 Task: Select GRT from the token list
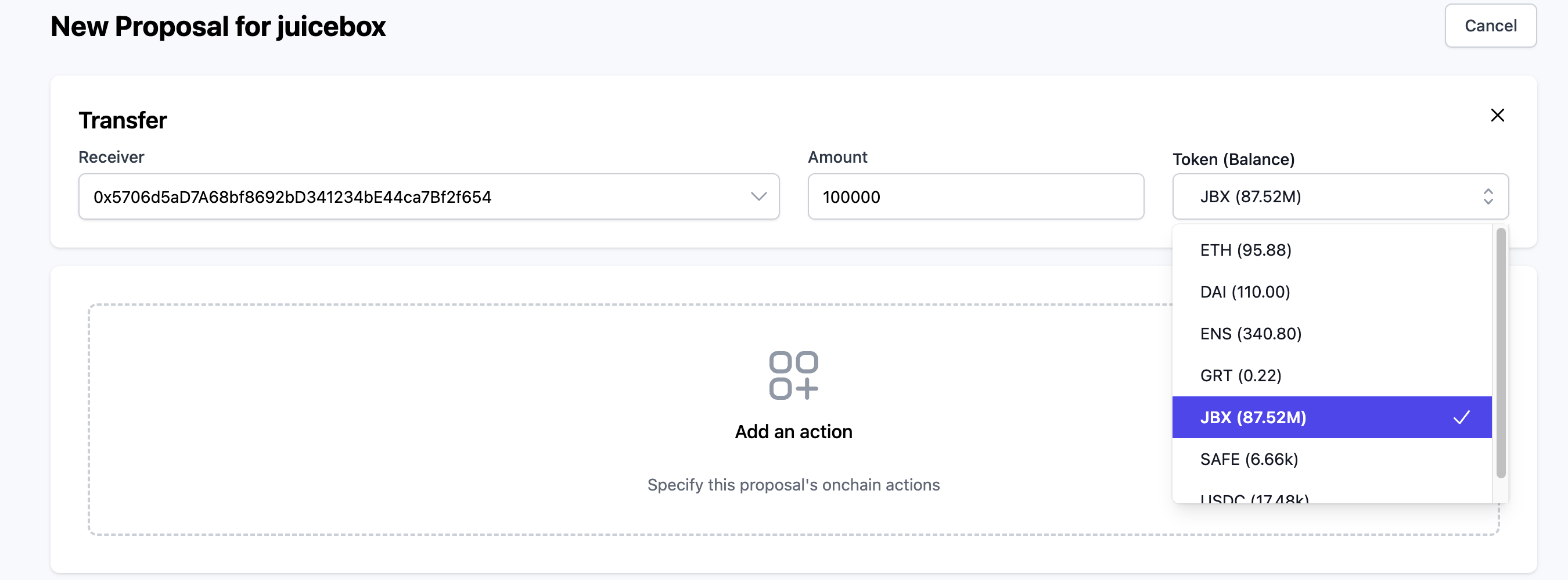1240,375
